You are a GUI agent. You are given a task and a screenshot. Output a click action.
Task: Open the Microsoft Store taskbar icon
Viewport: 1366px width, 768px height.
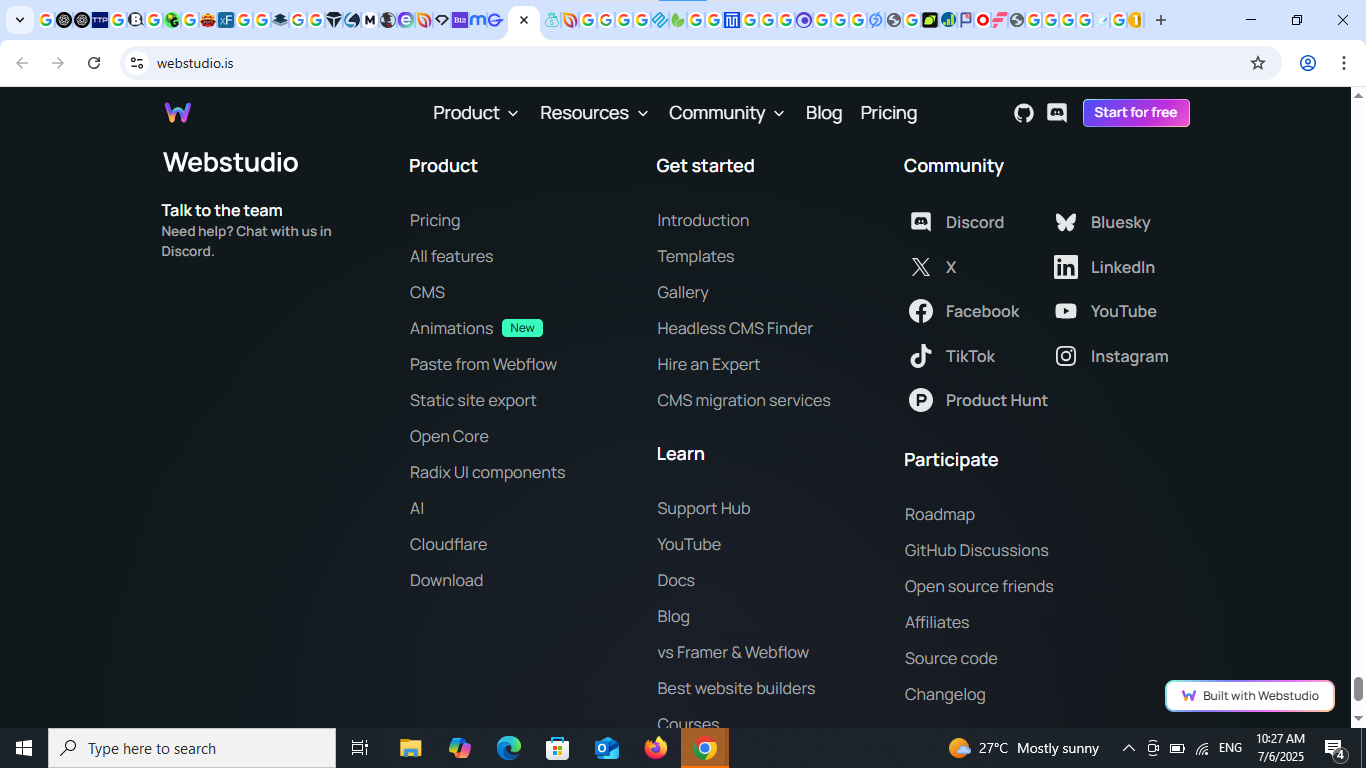tap(558, 748)
